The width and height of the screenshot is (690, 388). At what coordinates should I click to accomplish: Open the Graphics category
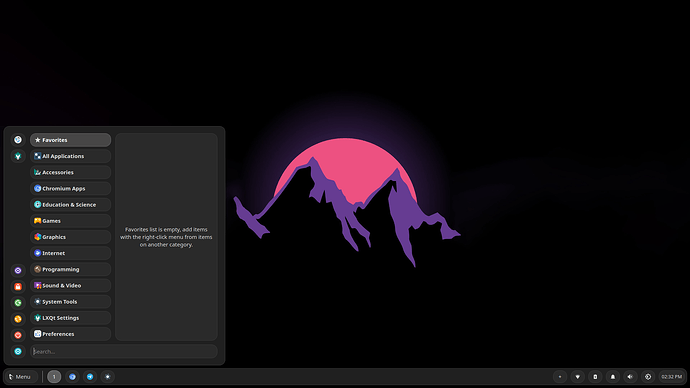(70, 237)
